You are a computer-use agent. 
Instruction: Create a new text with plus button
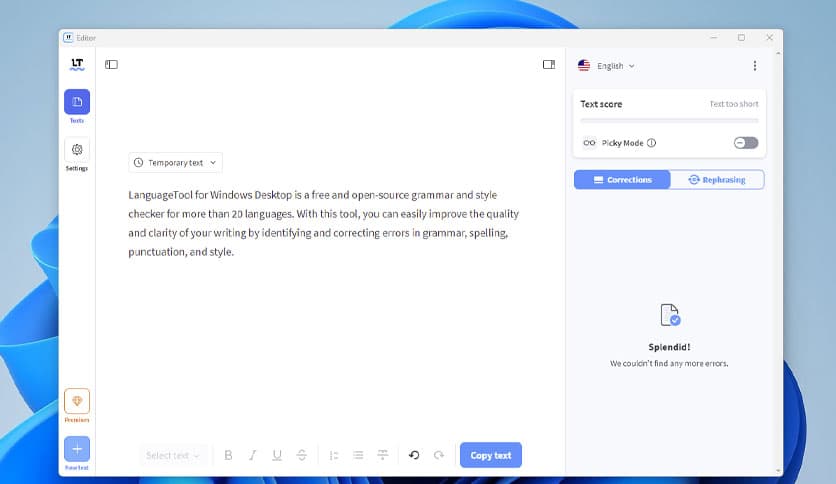click(x=77, y=449)
